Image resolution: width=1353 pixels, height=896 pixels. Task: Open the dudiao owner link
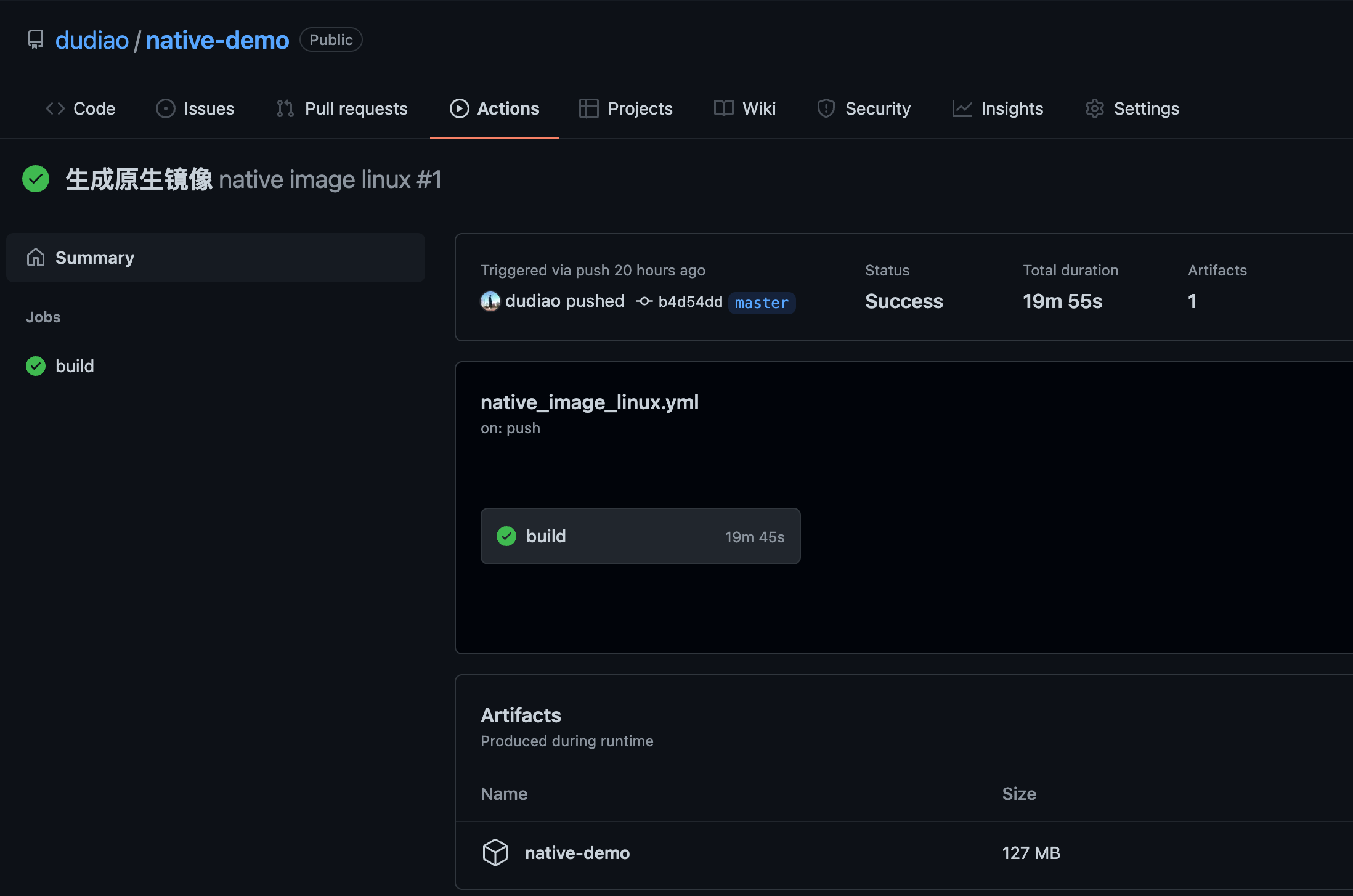coord(92,40)
